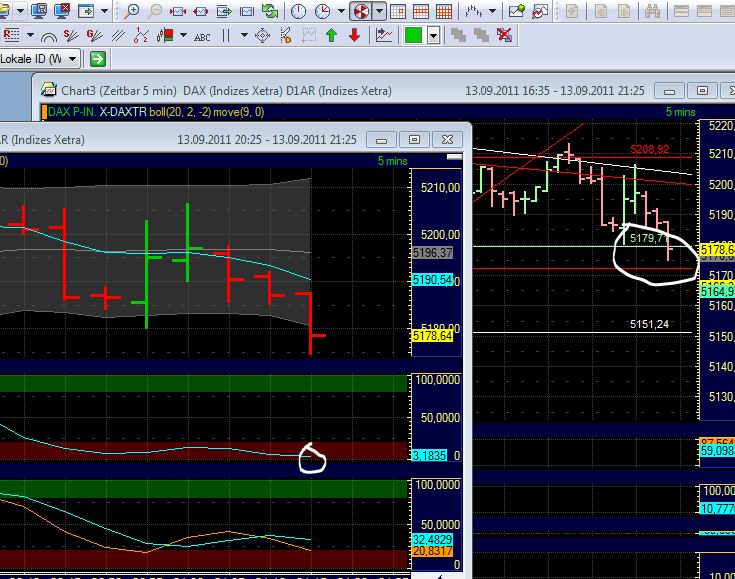
Task: Click the 5196,37 grey price label
Action: (x=433, y=253)
